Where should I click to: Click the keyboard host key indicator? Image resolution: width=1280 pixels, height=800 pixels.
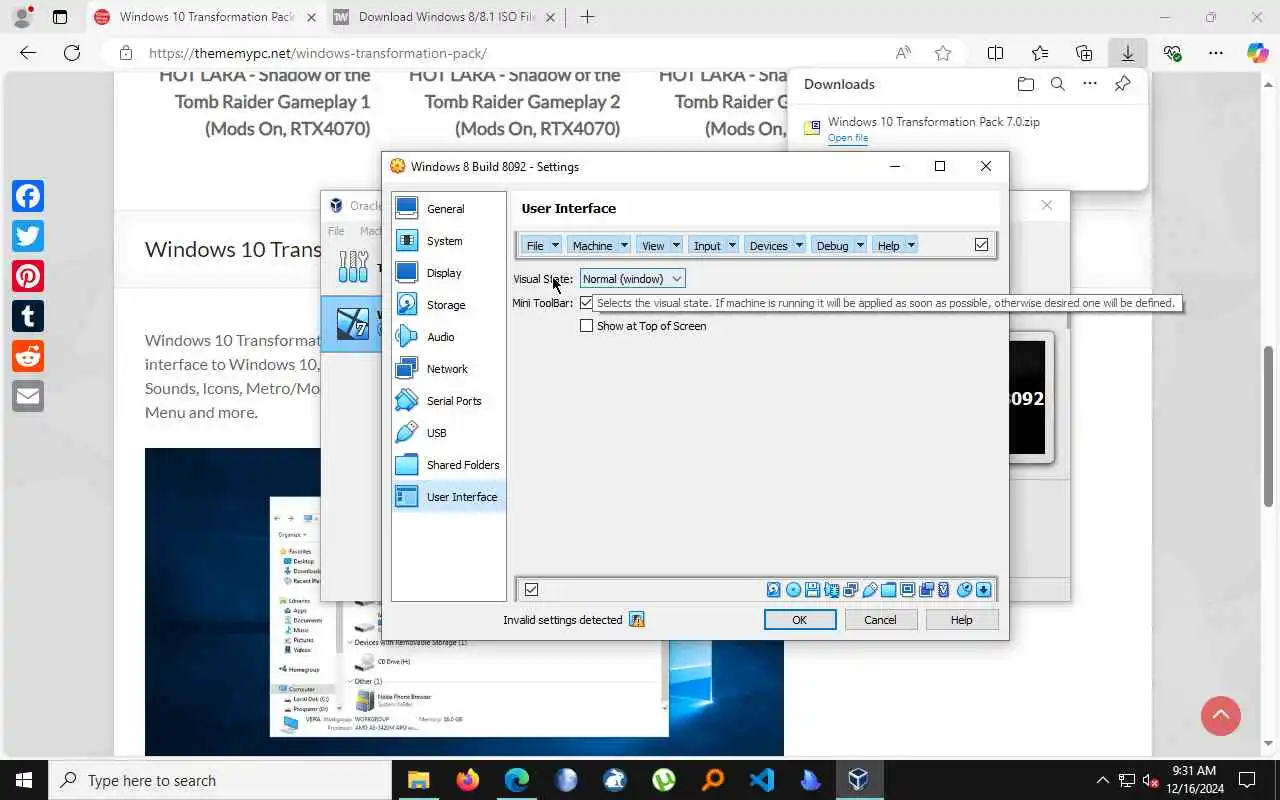click(983, 590)
